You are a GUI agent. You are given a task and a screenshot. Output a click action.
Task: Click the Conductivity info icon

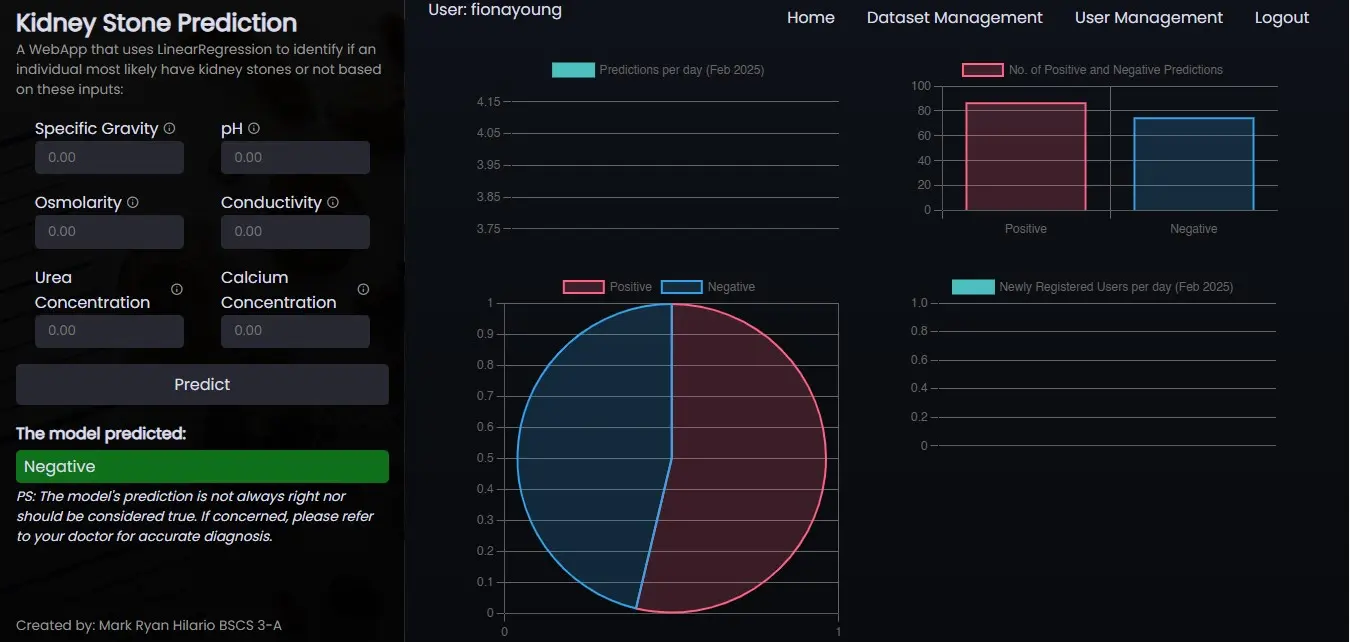(x=333, y=203)
